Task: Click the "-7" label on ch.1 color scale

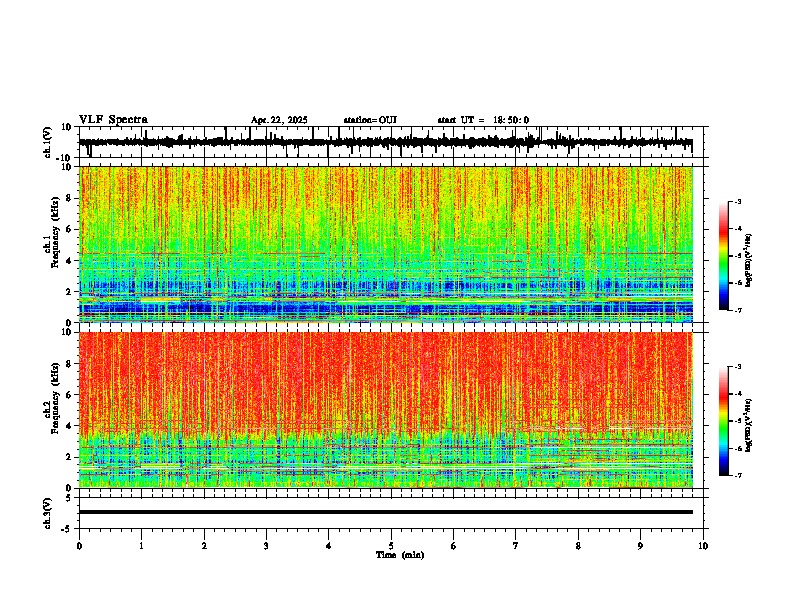Action: point(738,310)
